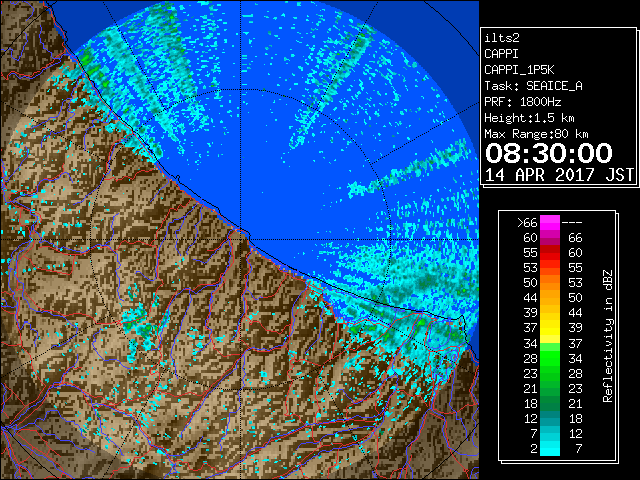Click the 'Height:1.5 km' line

[x=529, y=118]
